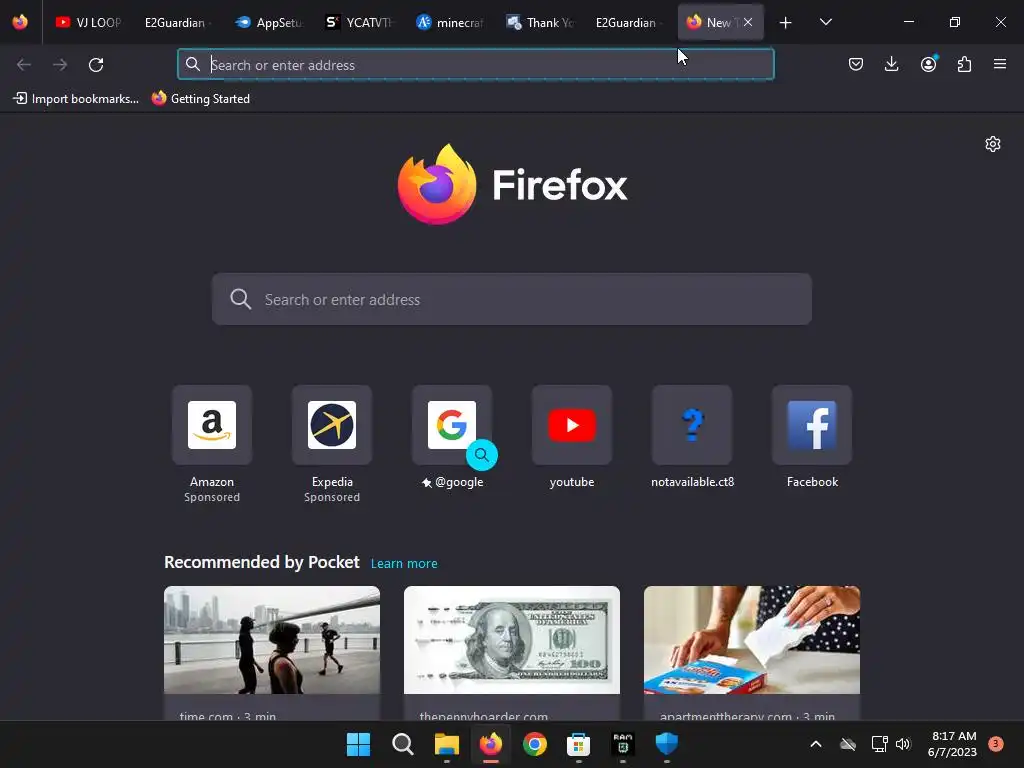The image size is (1024, 768).
Task: Open the network status tray icon
Action: coord(879,744)
